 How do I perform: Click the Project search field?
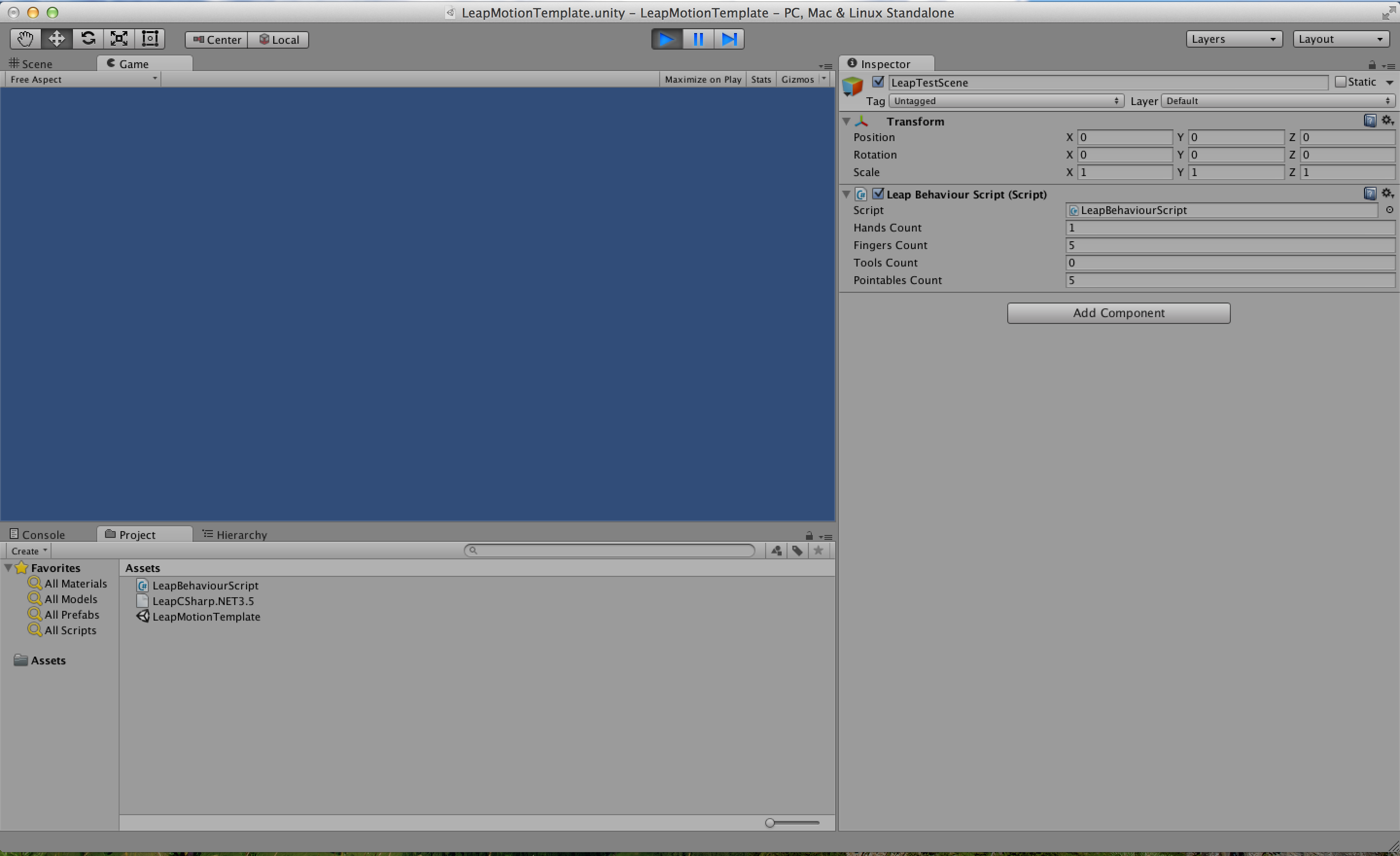[x=610, y=550]
